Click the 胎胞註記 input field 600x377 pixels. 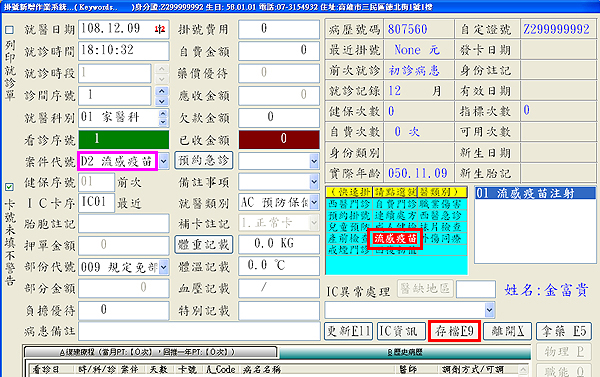click(x=124, y=224)
